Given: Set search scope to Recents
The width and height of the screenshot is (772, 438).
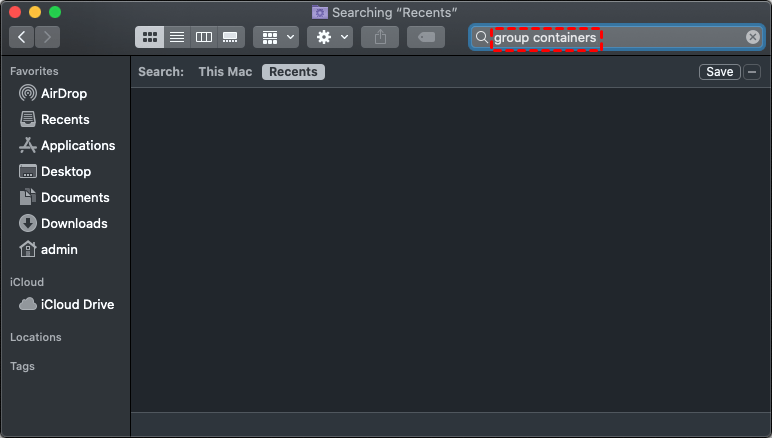Looking at the screenshot, I should (x=293, y=72).
